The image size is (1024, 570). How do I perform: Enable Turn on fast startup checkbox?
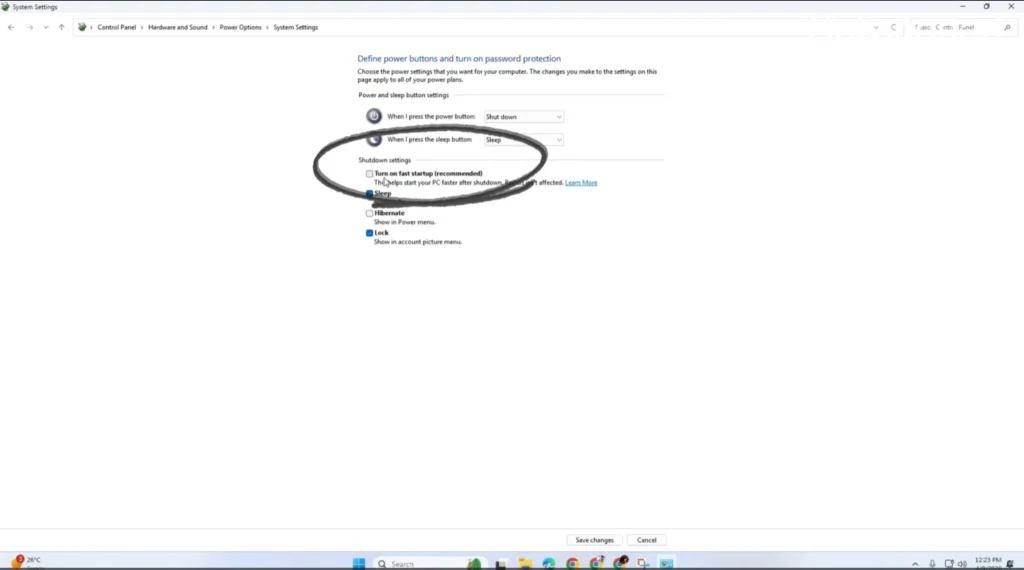pos(370,174)
